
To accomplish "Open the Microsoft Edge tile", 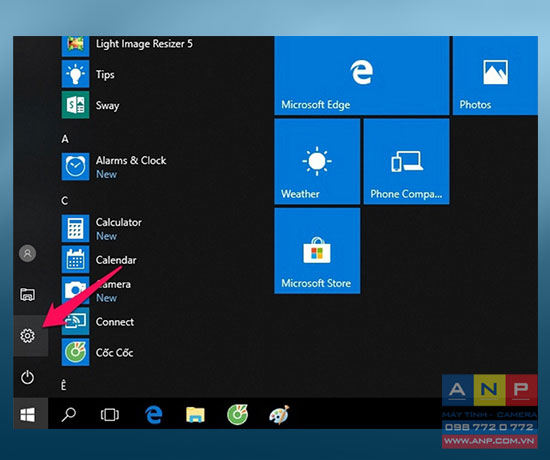I will (x=362, y=75).
